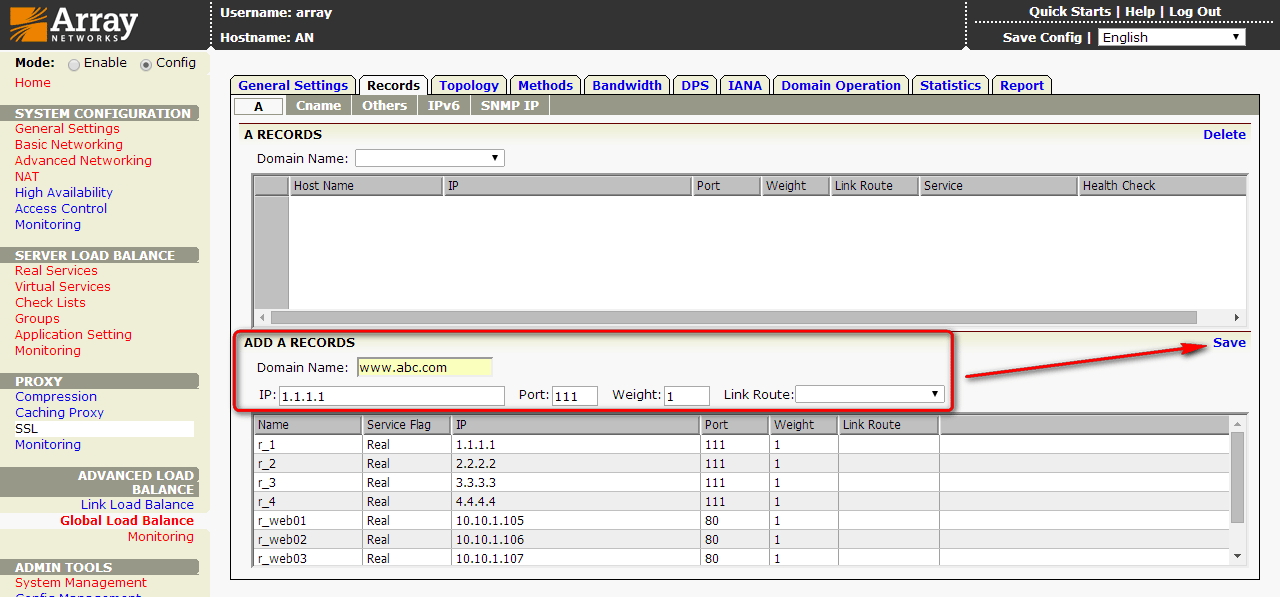
Task: Expand the A Records Domain Name dropdown
Action: tap(430, 158)
